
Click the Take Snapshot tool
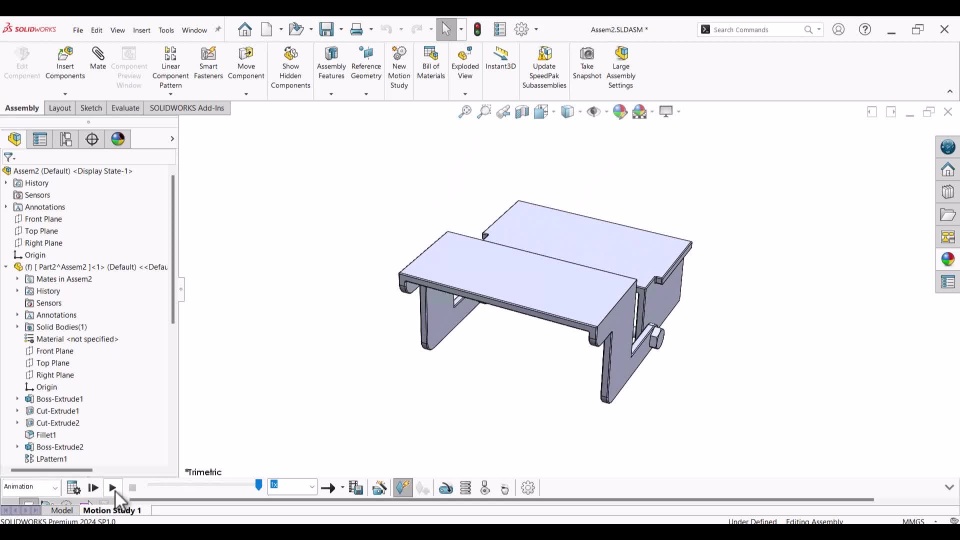(587, 63)
